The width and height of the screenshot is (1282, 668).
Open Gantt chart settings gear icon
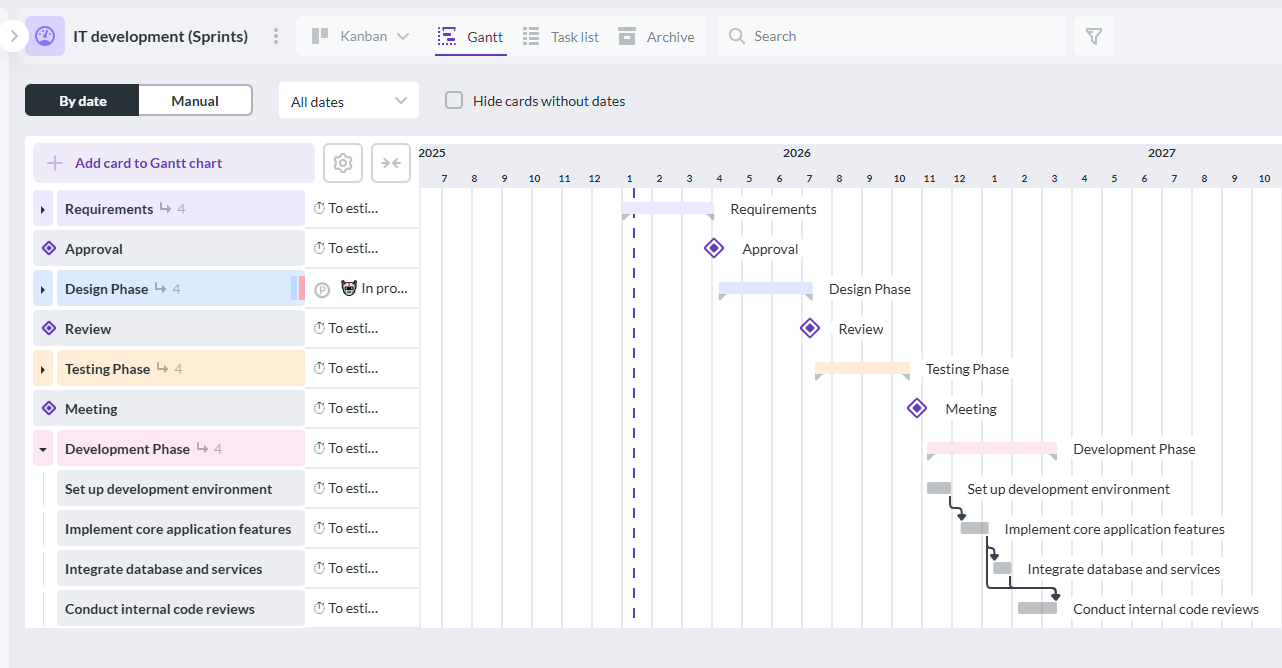[343, 162]
